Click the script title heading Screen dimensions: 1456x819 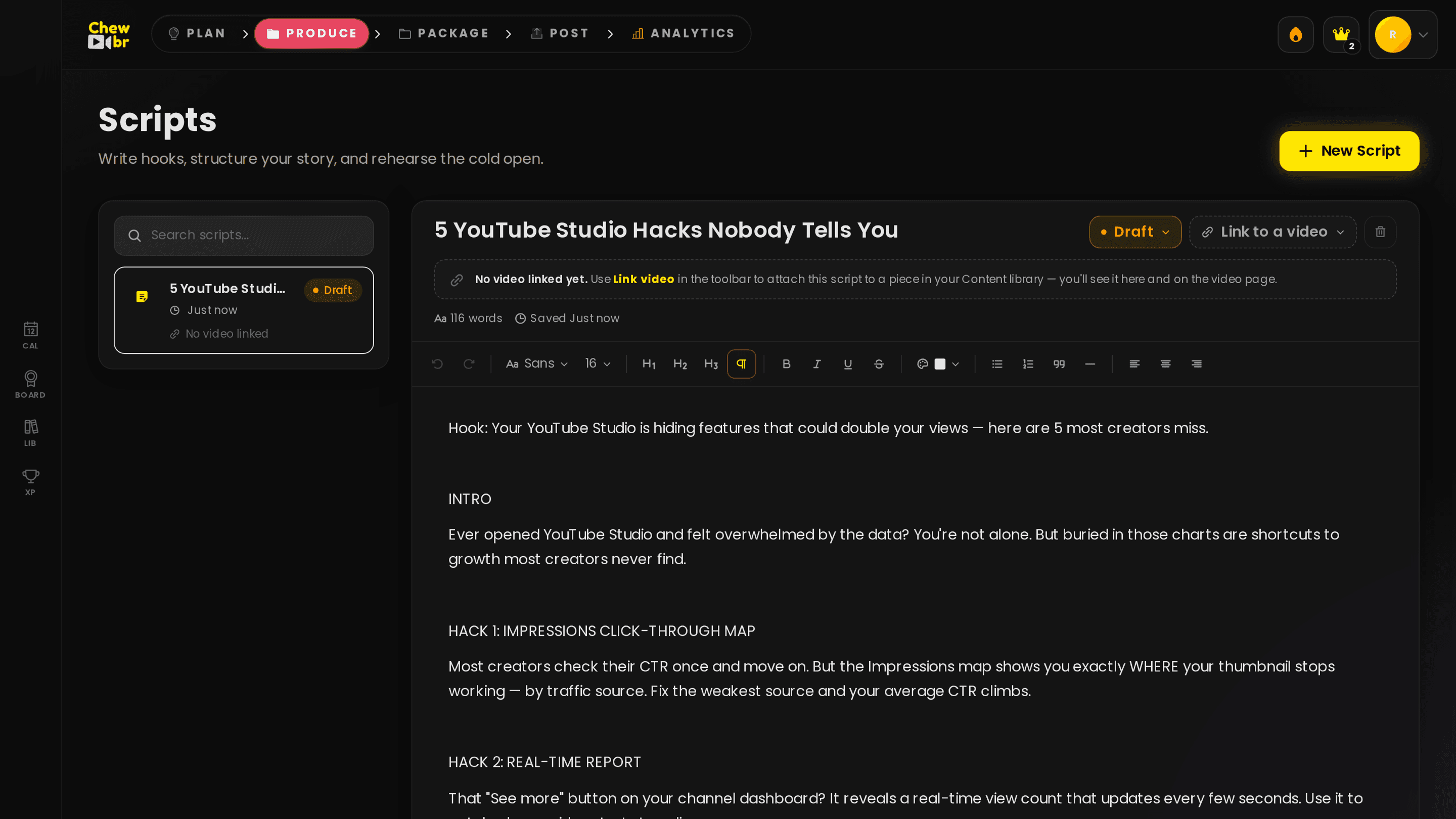[666, 231]
